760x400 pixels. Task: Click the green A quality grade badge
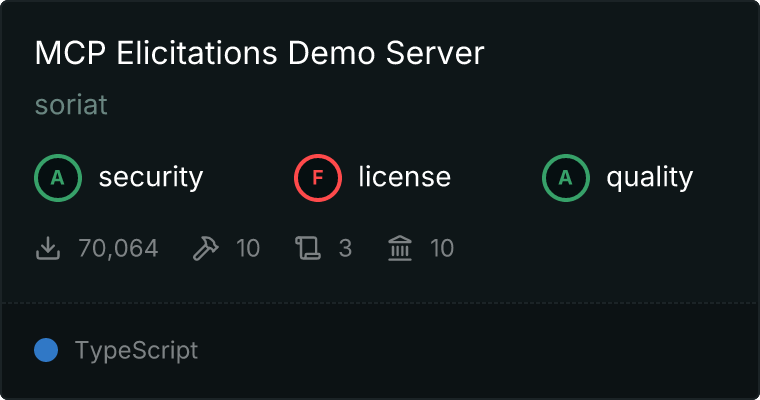(566, 178)
